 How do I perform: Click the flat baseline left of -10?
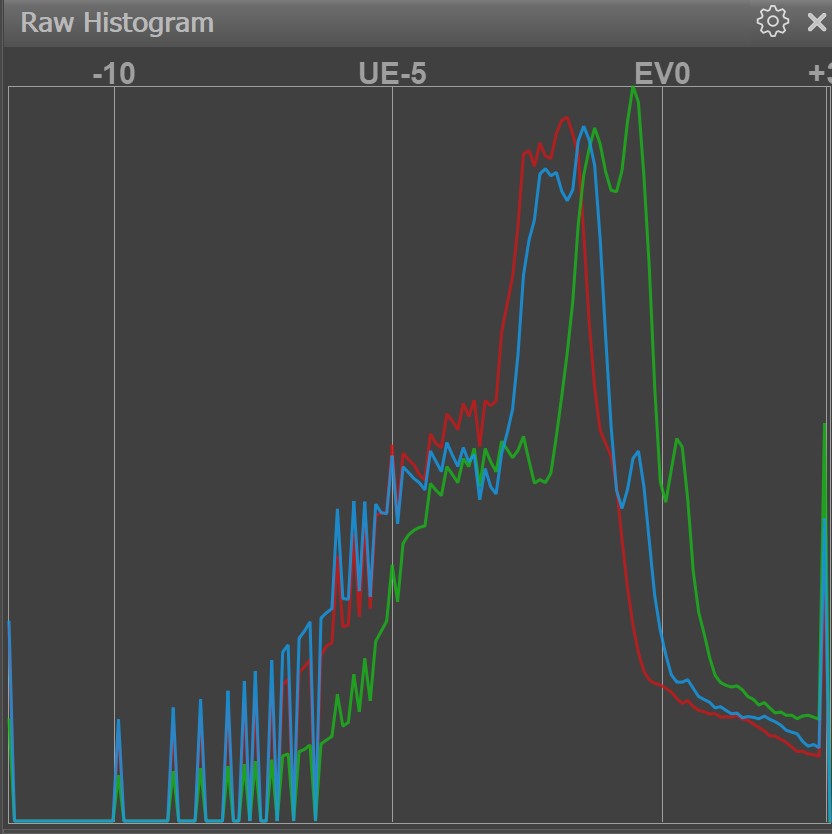(x=62, y=821)
